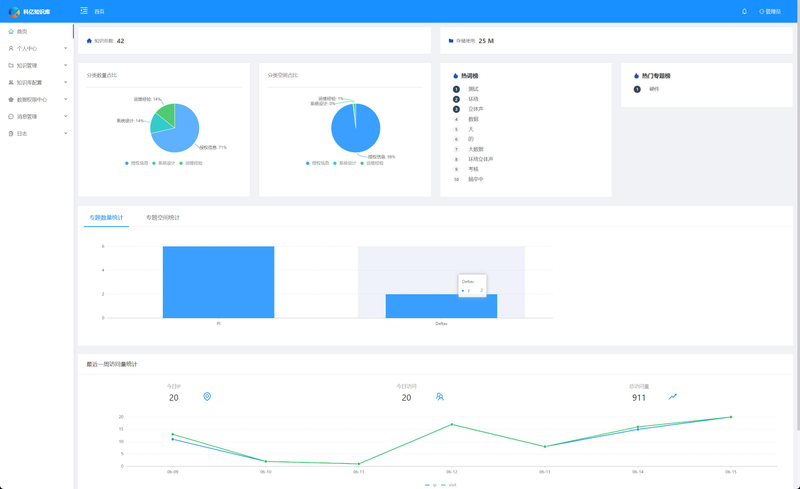Select 首页 in the left sidebar

[22, 31]
